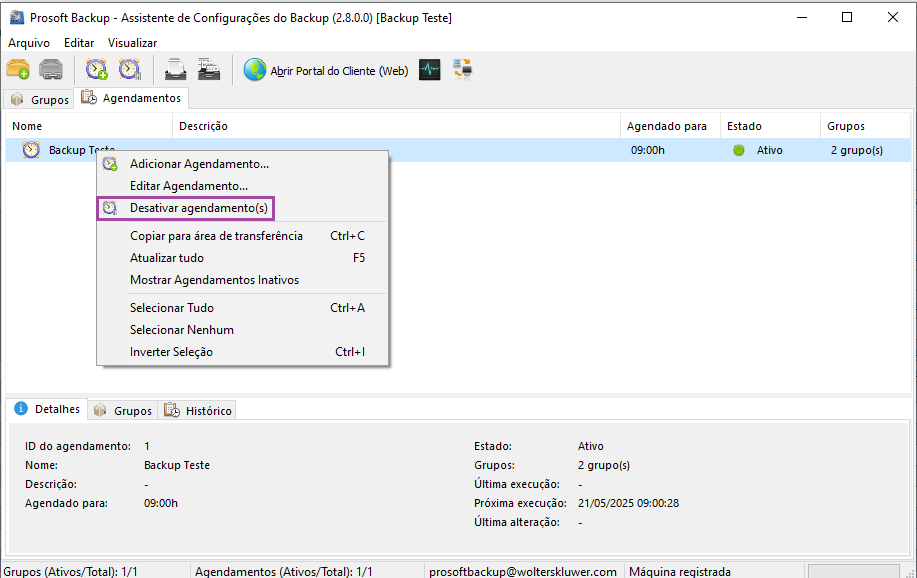Click the prosoftbackup@wolterskluwer.com status entry

pos(523,572)
